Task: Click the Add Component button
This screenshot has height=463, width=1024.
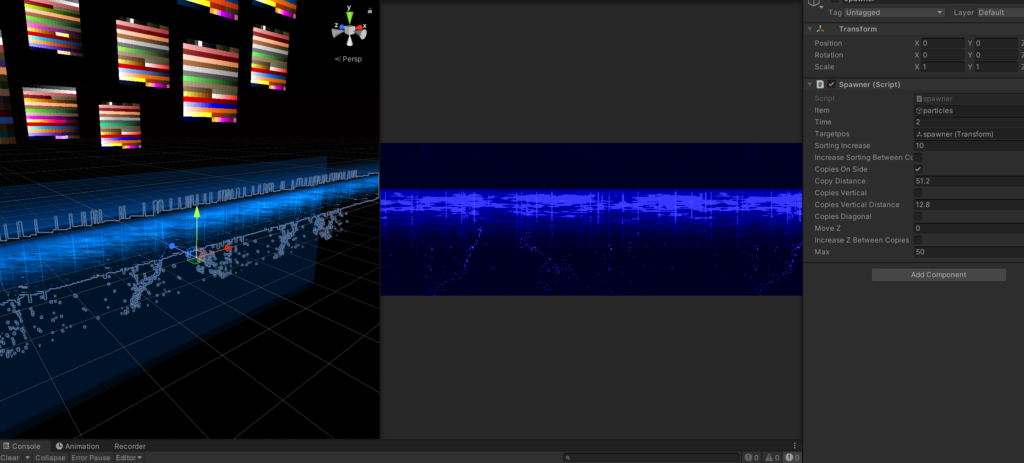Action: (938, 274)
